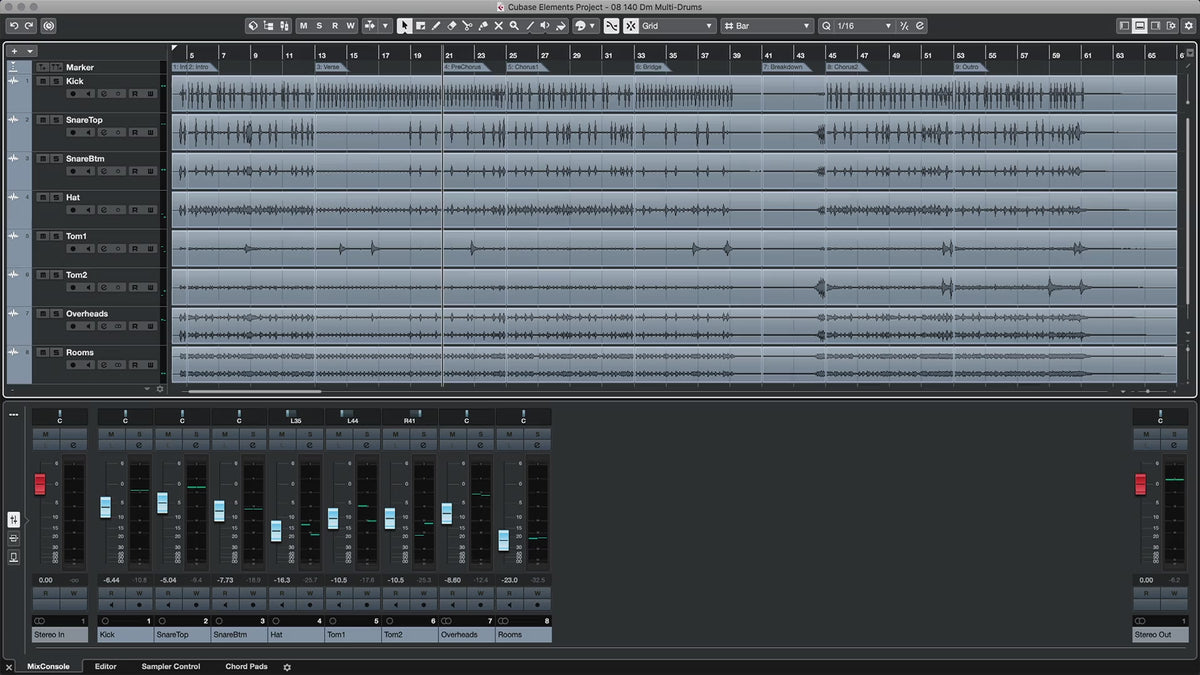Click the add track plus button
Screen dimensions: 1200x675
point(15,50)
